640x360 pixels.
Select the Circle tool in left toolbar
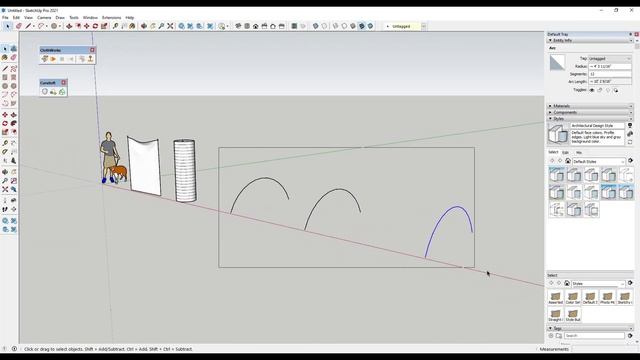5,86
